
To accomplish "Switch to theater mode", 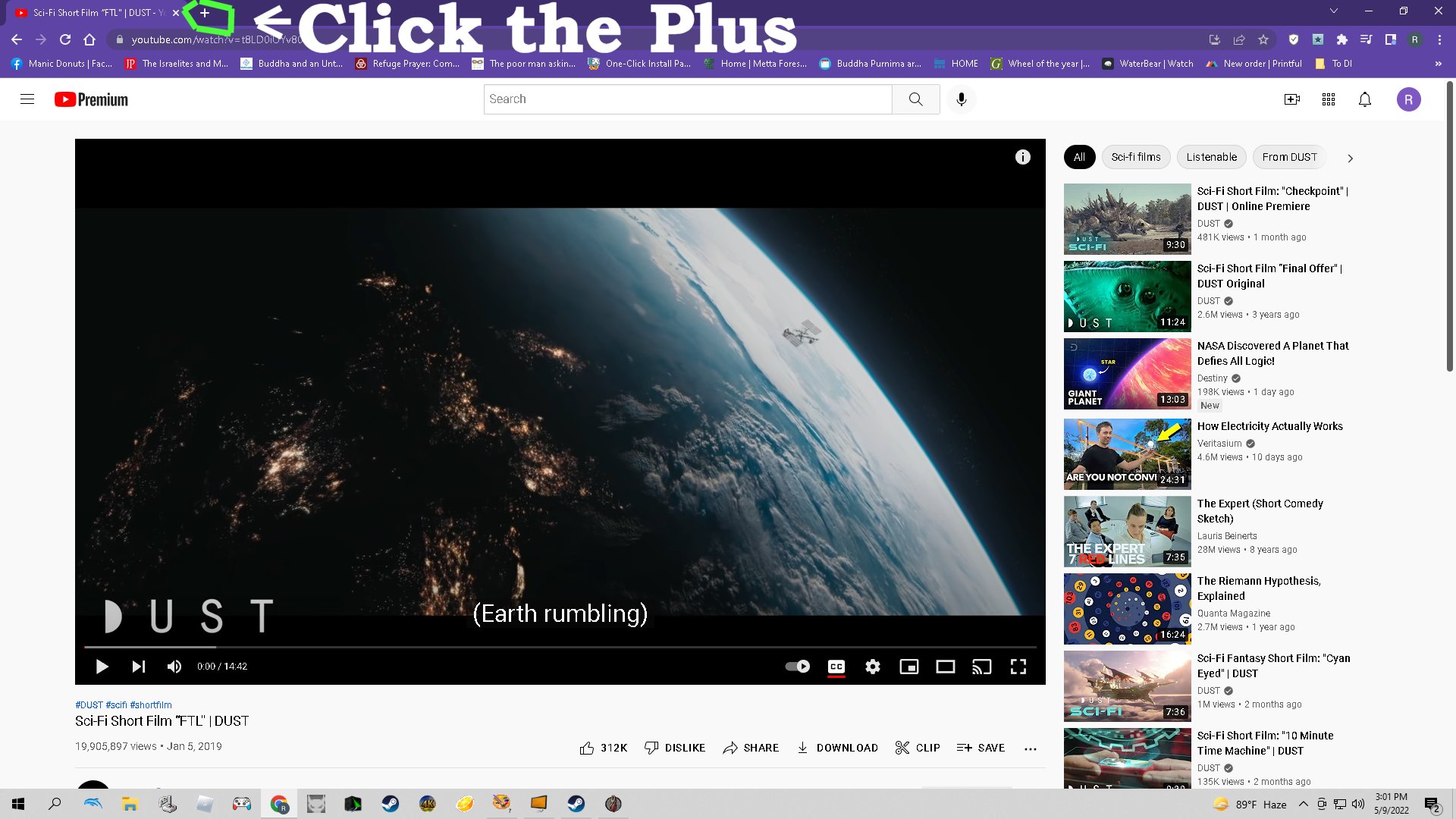I will click(x=946, y=667).
